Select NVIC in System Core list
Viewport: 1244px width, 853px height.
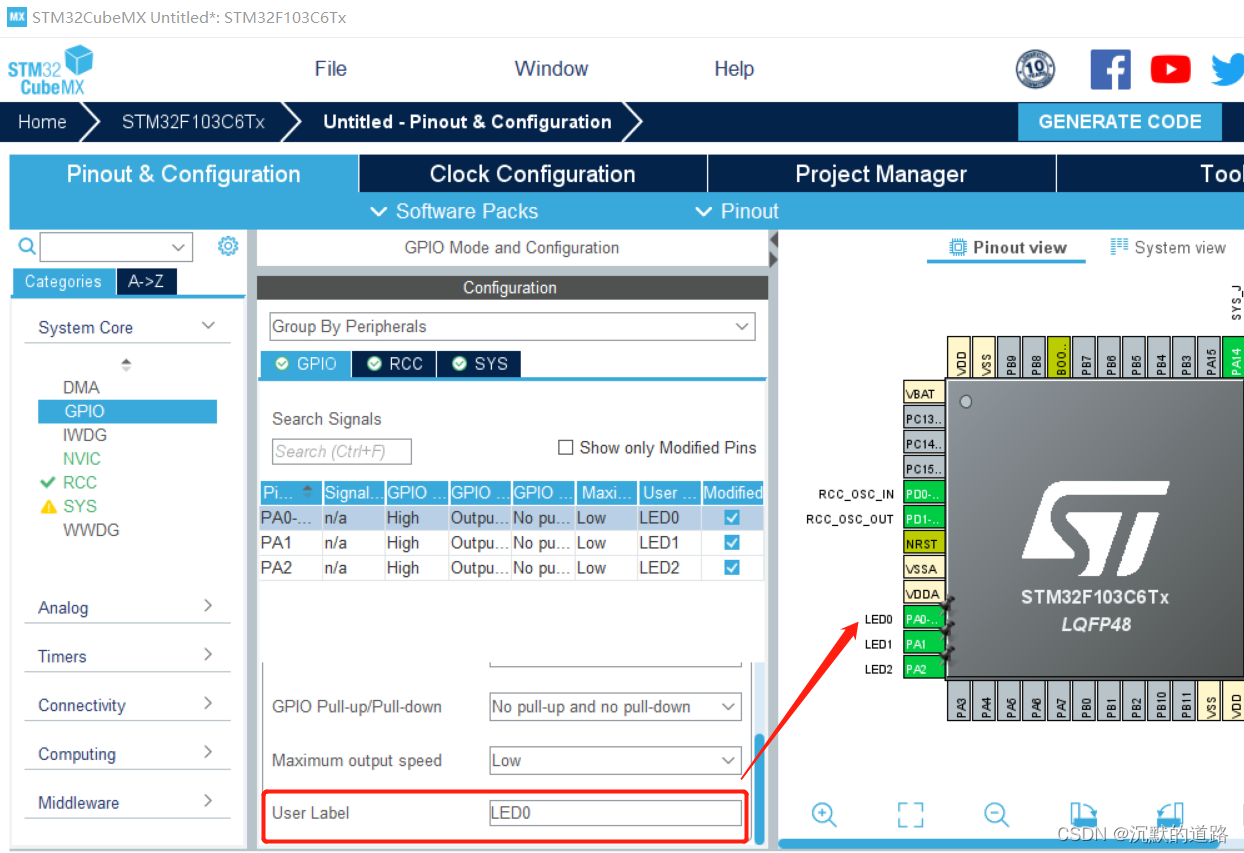click(x=82, y=459)
